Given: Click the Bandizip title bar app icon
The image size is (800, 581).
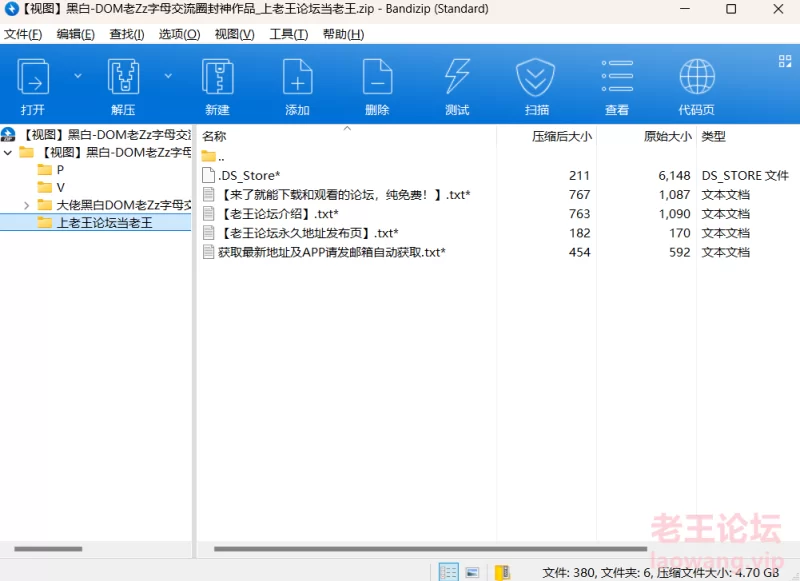Looking at the screenshot, I should pos(11,9).
